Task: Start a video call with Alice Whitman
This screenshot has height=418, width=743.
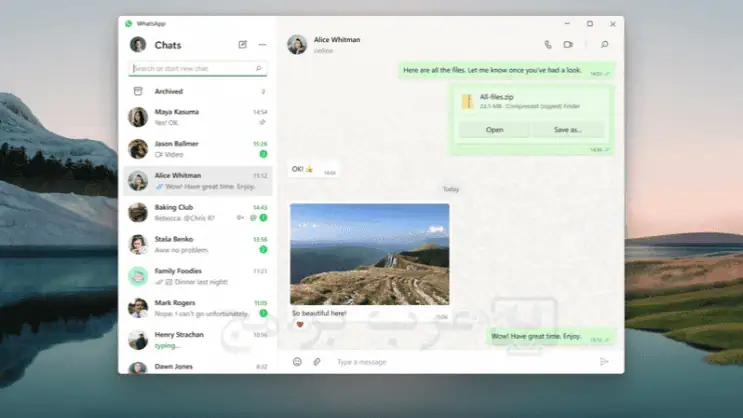Action: click(x=568, y=45)
